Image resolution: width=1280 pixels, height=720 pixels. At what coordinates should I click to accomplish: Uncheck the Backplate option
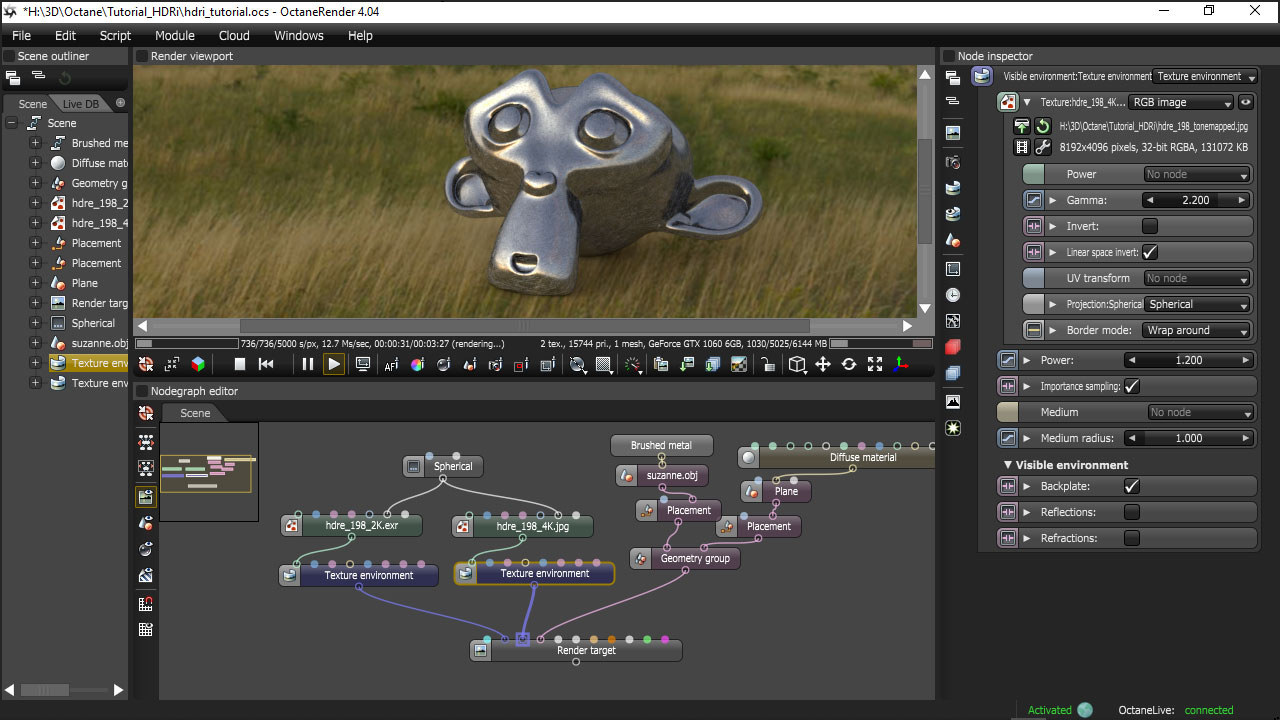coord(1132,486)
